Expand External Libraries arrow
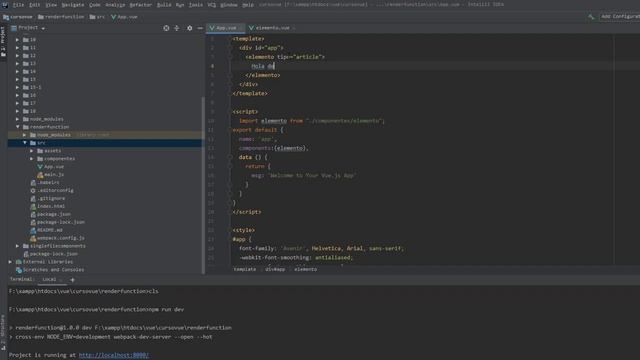640x360 pixels. click(11, 262)
